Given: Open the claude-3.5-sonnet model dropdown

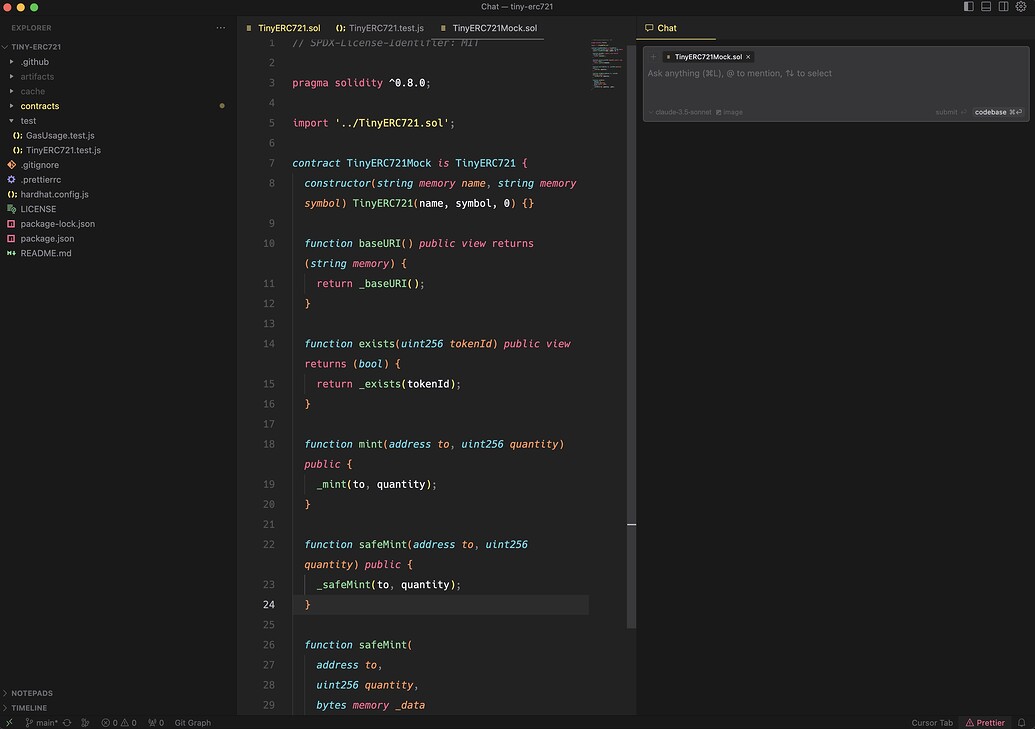Looking at the screenshot, I should (x=681, y=112).
